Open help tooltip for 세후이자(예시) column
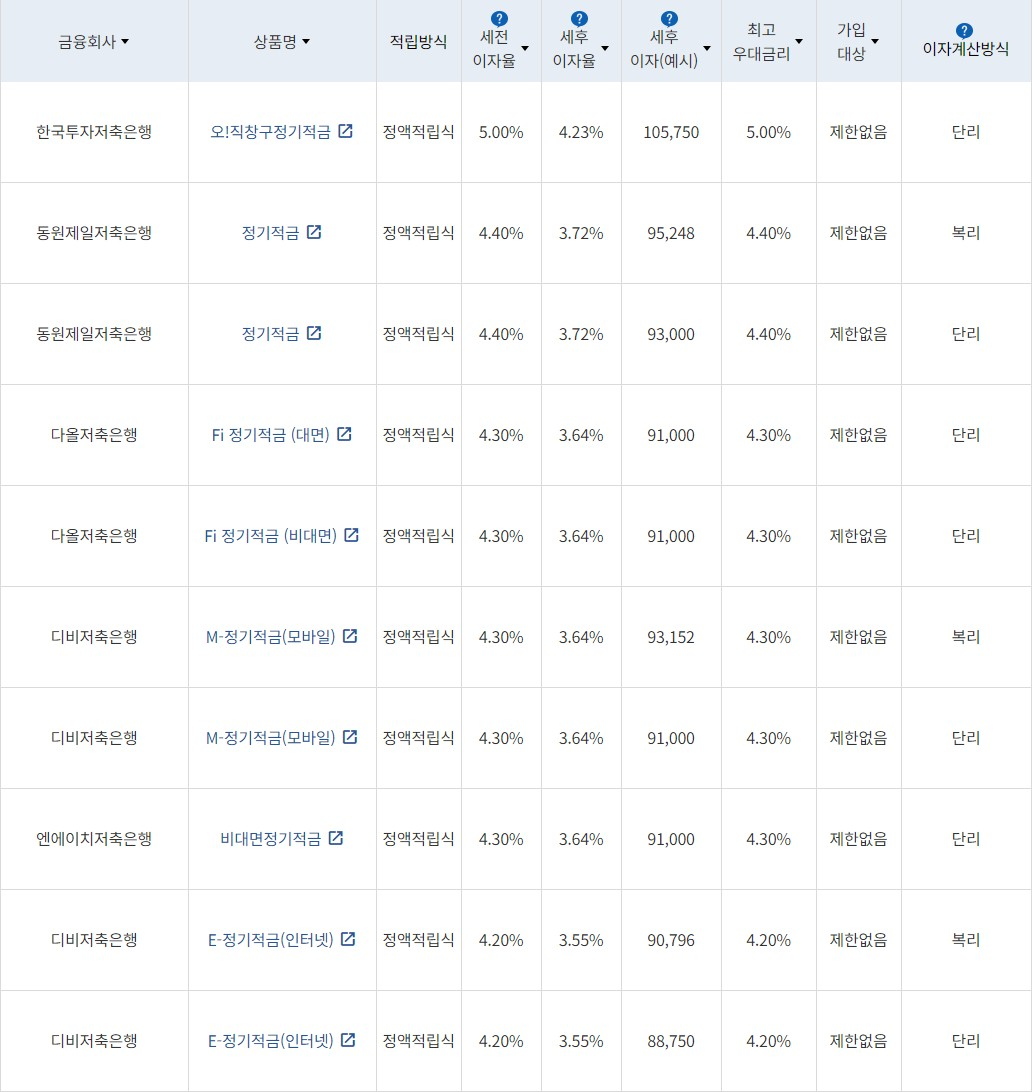Image resolution: width=1032 pixels, height=1092 pixels. [x=669, y=16]
